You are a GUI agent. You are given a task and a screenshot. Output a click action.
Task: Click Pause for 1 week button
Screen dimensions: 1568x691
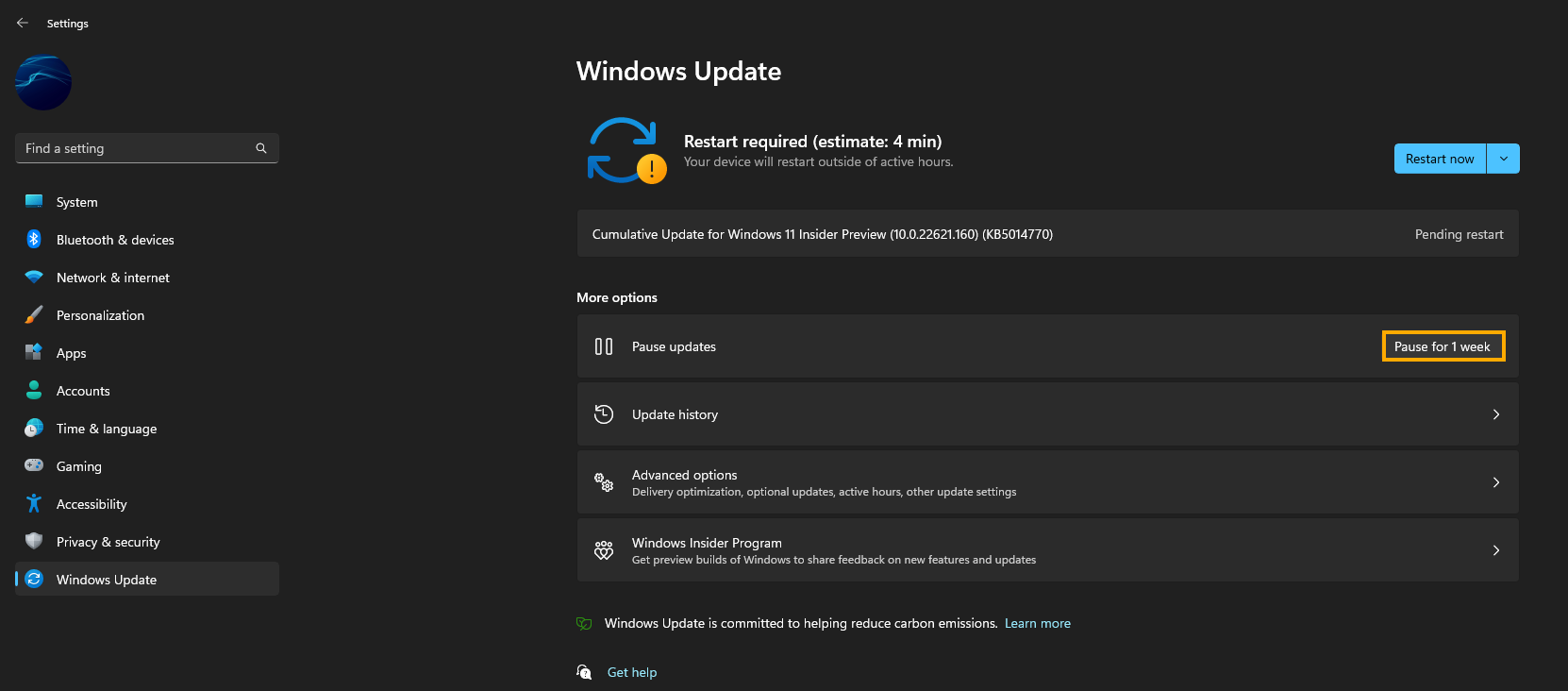point(1443,346)
